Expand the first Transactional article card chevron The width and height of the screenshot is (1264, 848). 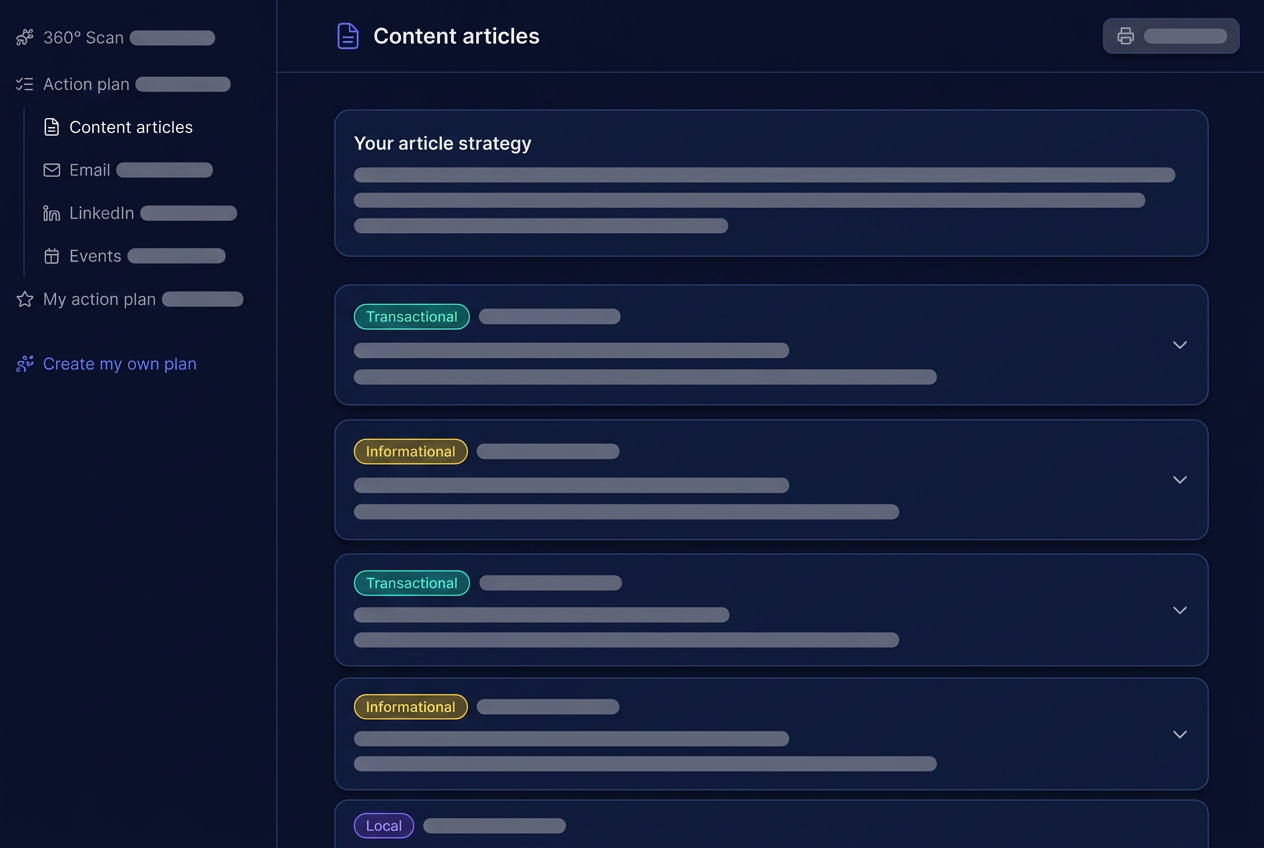coord(1180,345)
